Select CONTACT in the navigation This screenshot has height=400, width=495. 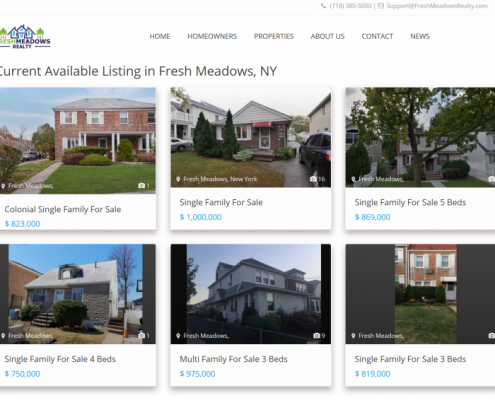377,36
